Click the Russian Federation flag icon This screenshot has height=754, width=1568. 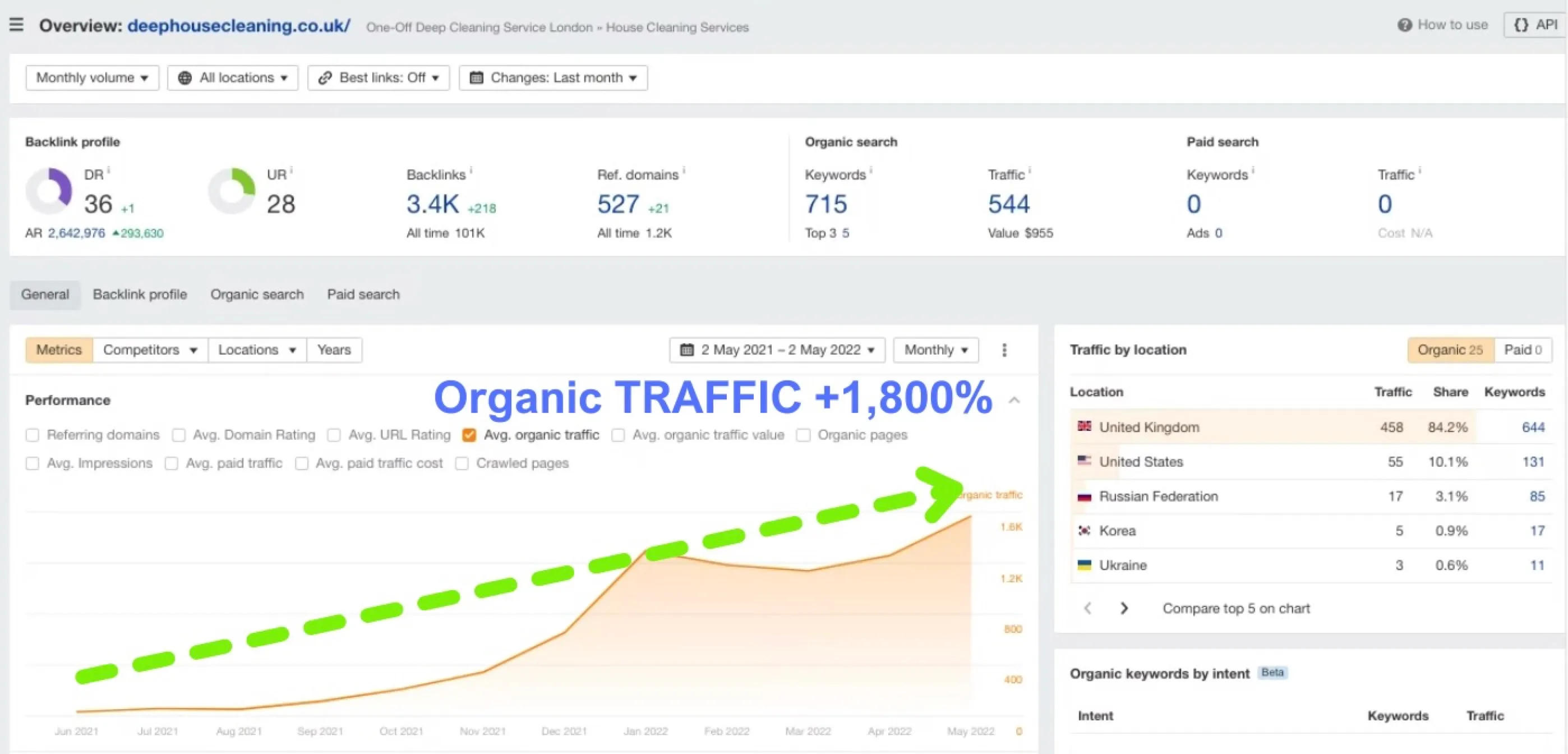(1084, 496)
